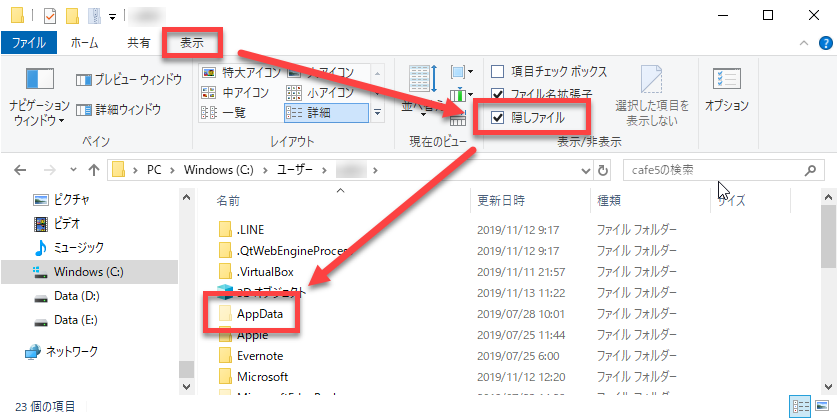The image size is (838, 419).
Task: Toggle the hidden files (隠しファイル) checkbox
Action: point(497,117)
